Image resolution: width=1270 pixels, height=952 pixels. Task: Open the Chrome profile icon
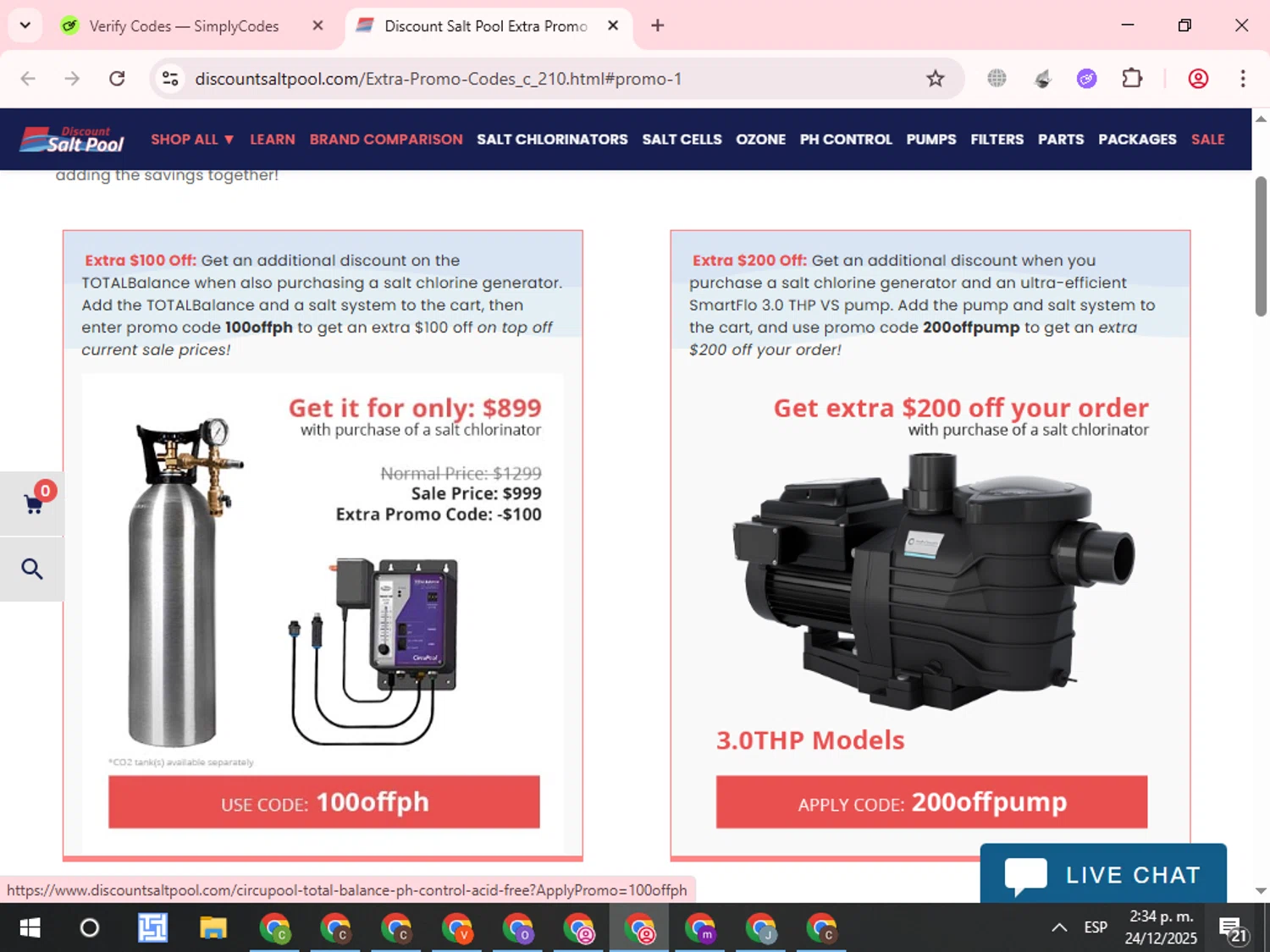pyautogui.click(x=1198, y=79)
